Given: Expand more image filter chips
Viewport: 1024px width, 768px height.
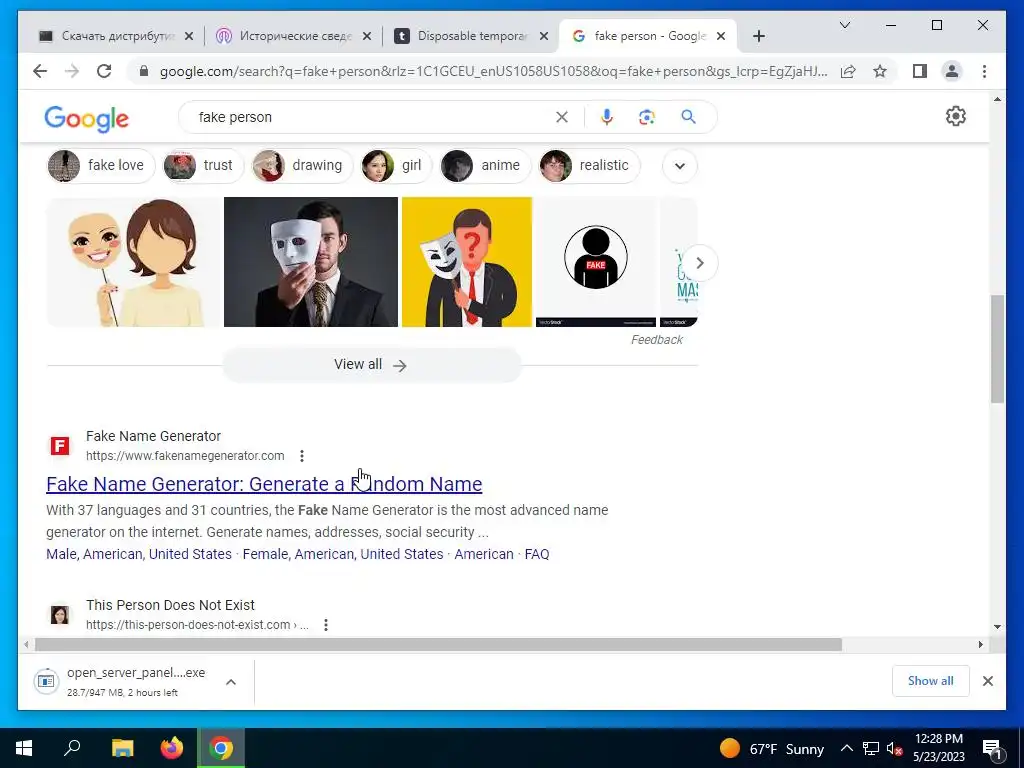Looking at the screenshot, I should click(680, 166).
